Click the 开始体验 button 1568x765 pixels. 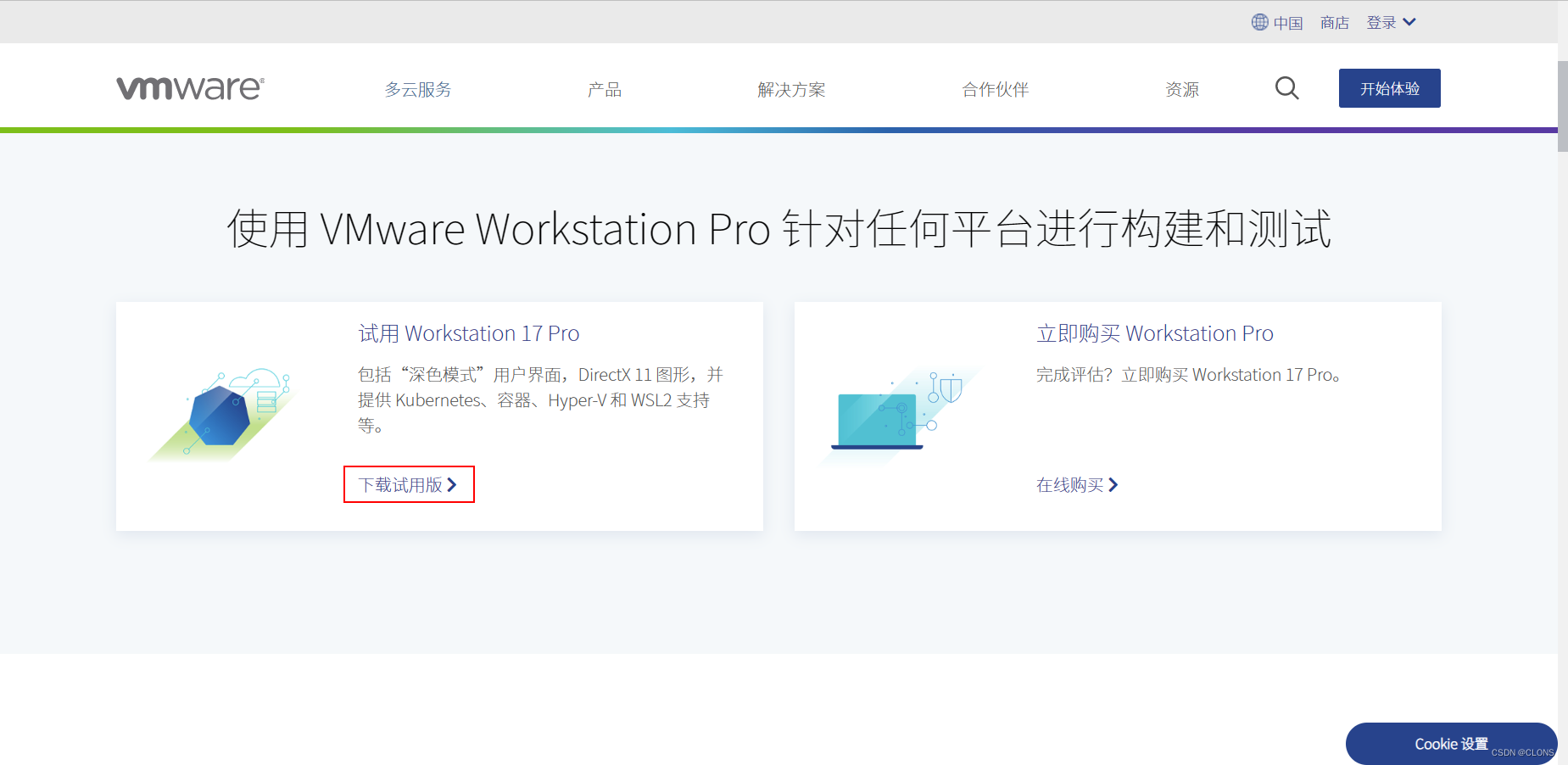(1389, 88)
